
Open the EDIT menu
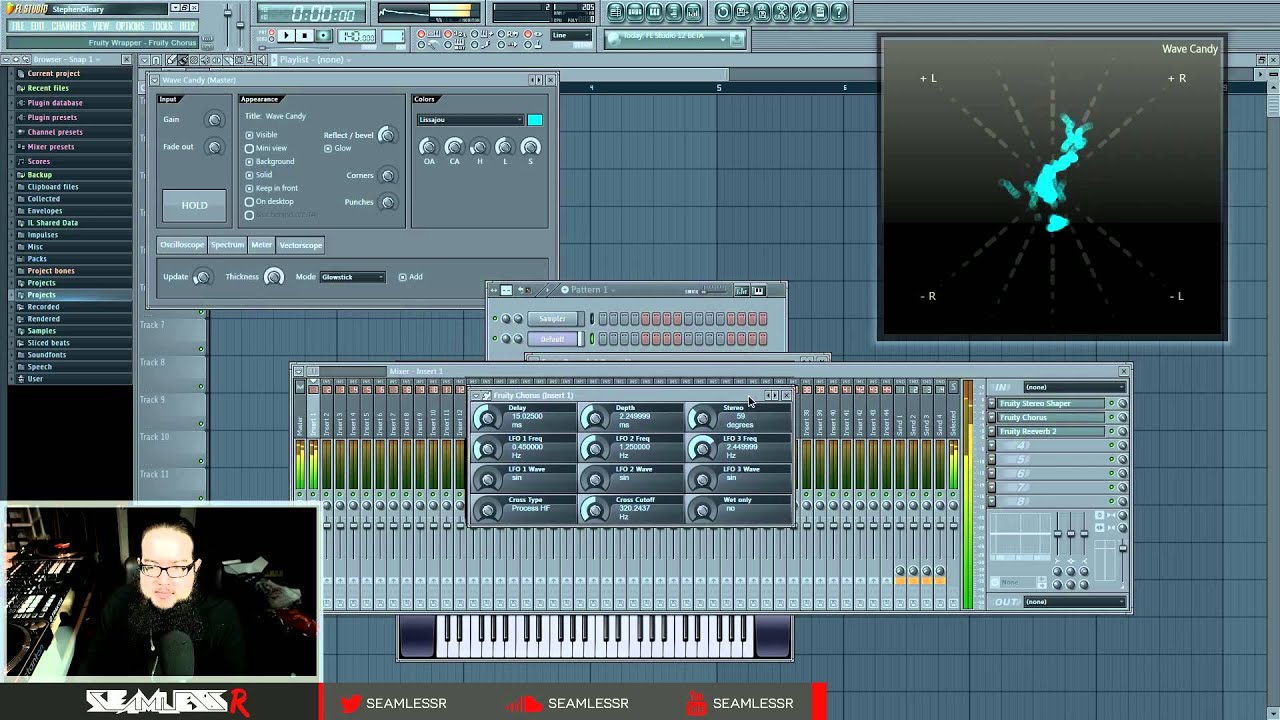click(38, 26)
